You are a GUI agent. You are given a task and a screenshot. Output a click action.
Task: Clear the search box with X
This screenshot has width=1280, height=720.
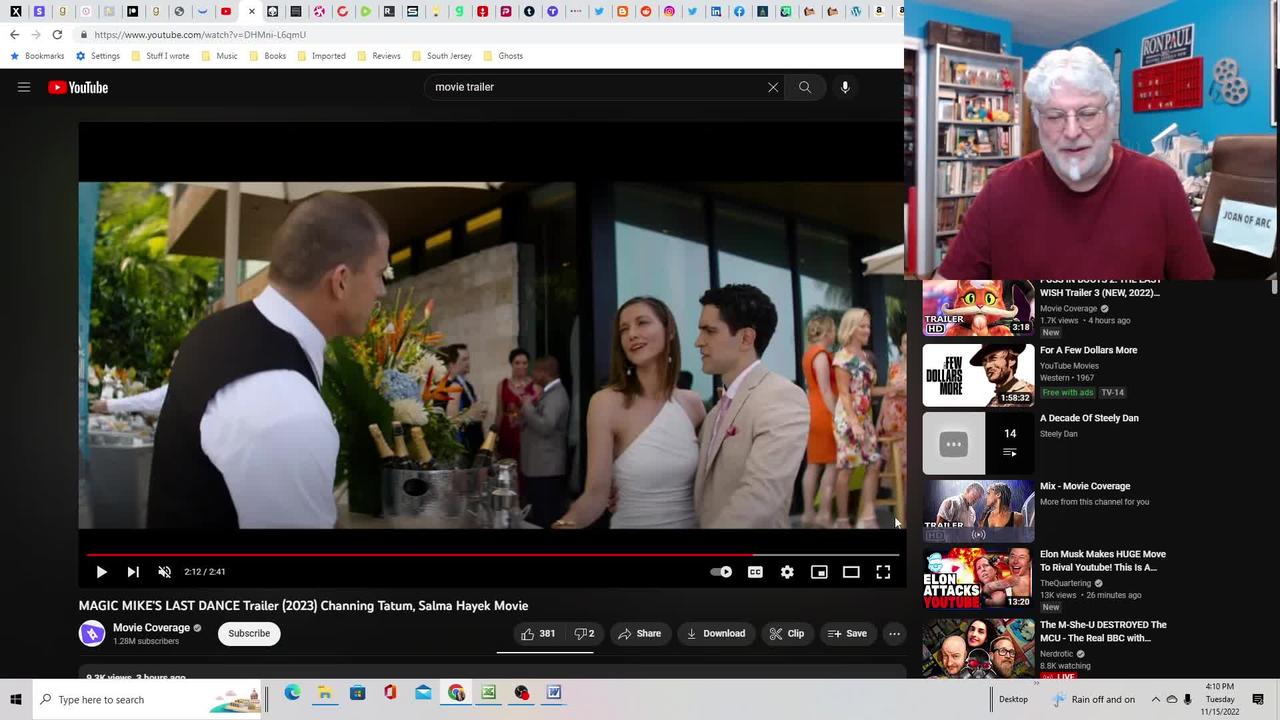pyautogui.click(x=773, y=87)
